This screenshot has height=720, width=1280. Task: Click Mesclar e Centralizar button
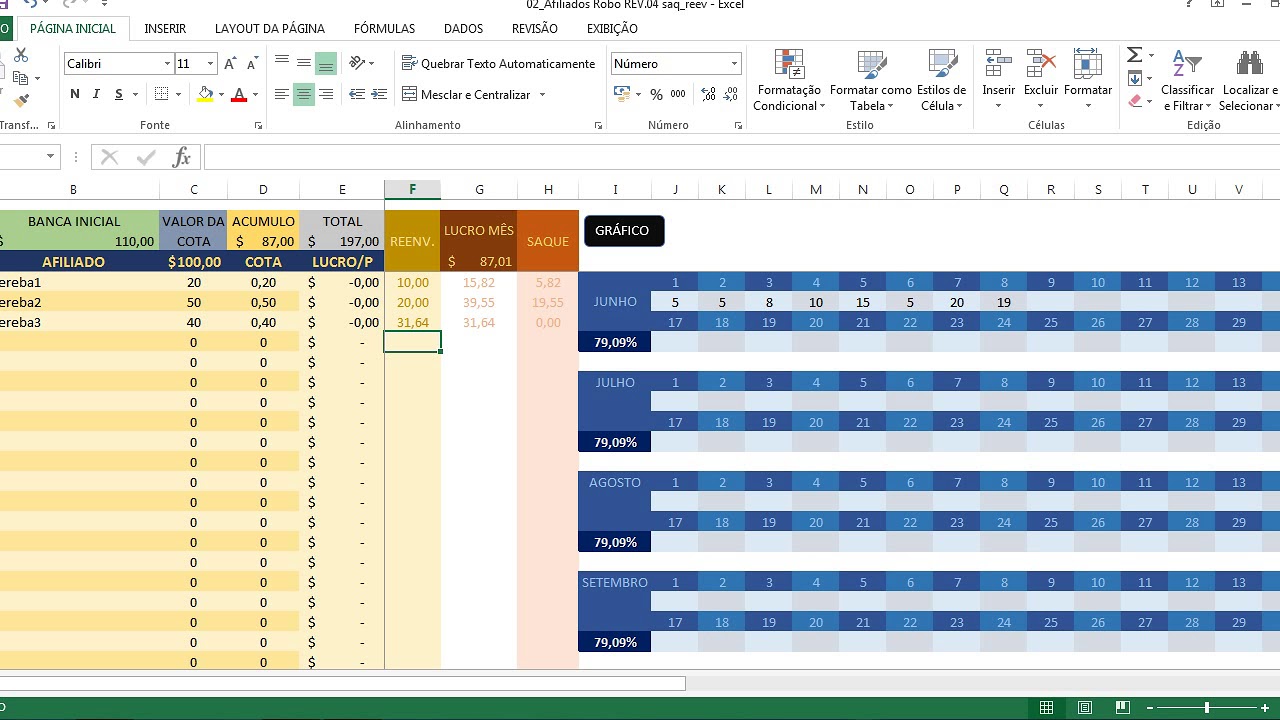(467, 95)
